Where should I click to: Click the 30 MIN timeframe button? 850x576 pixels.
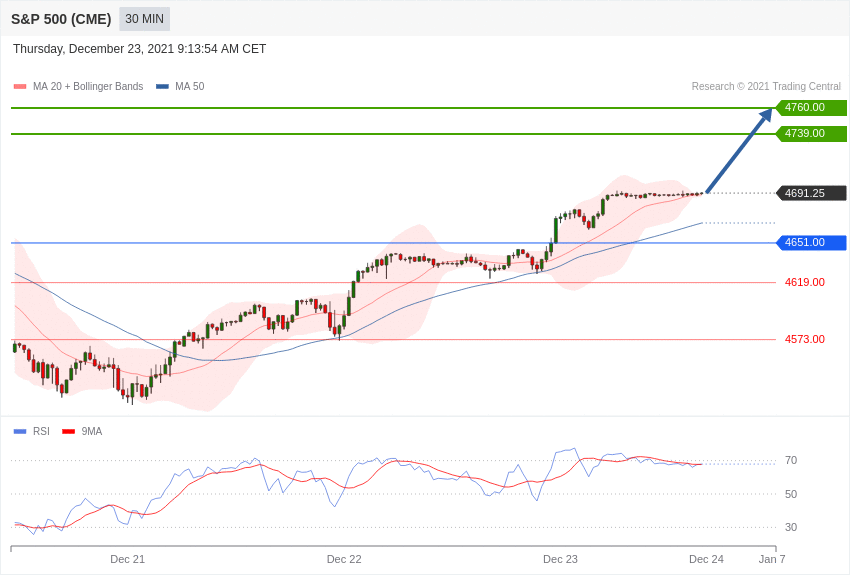[144, 19]
